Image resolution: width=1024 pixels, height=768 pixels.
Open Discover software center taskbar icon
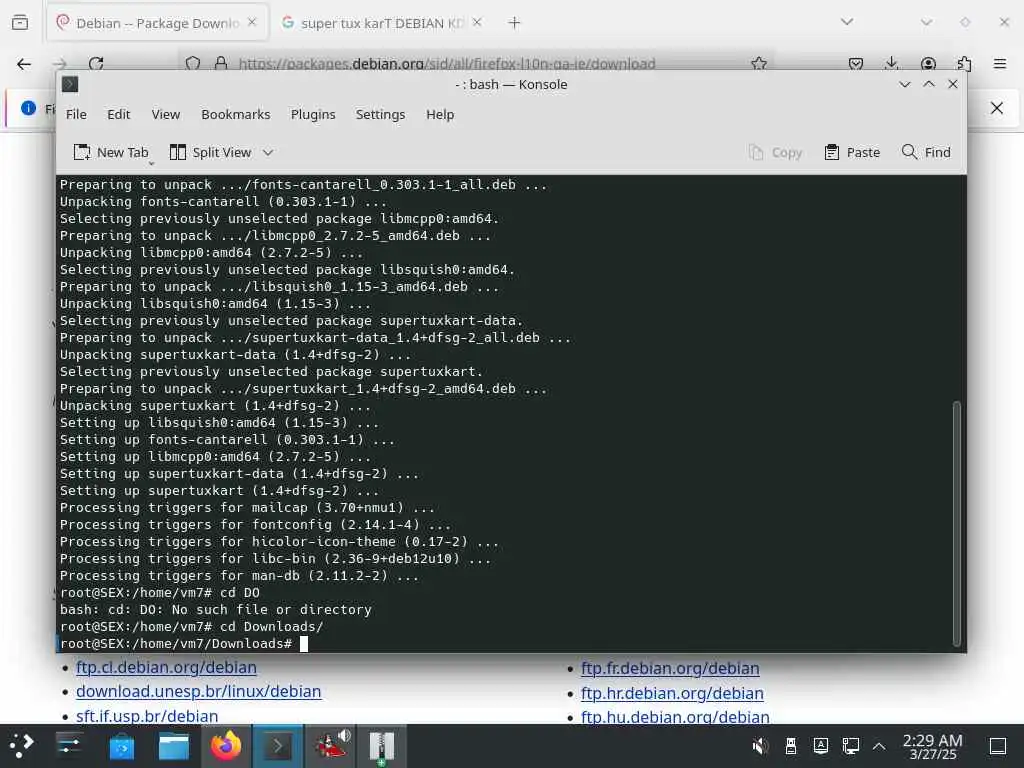[121, 746]
